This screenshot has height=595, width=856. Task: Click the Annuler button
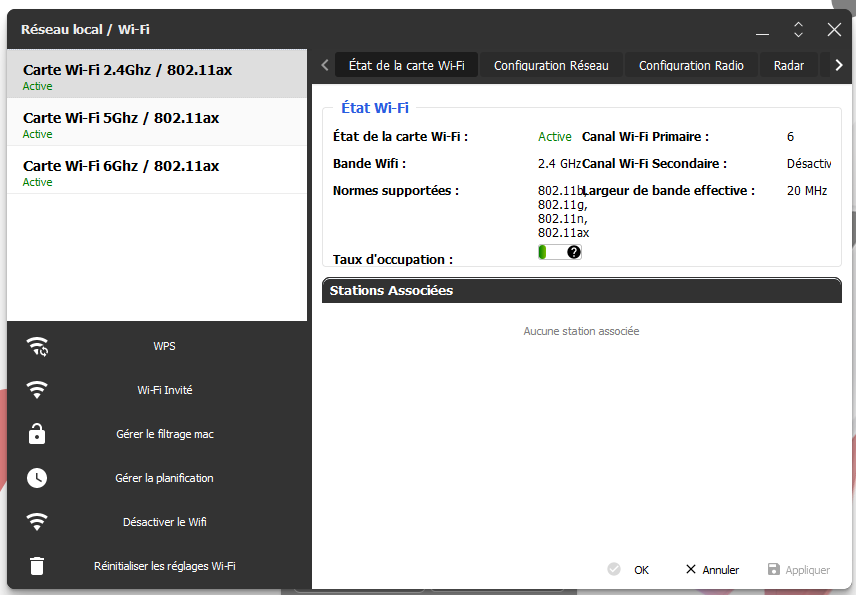[x=712, y=569]
